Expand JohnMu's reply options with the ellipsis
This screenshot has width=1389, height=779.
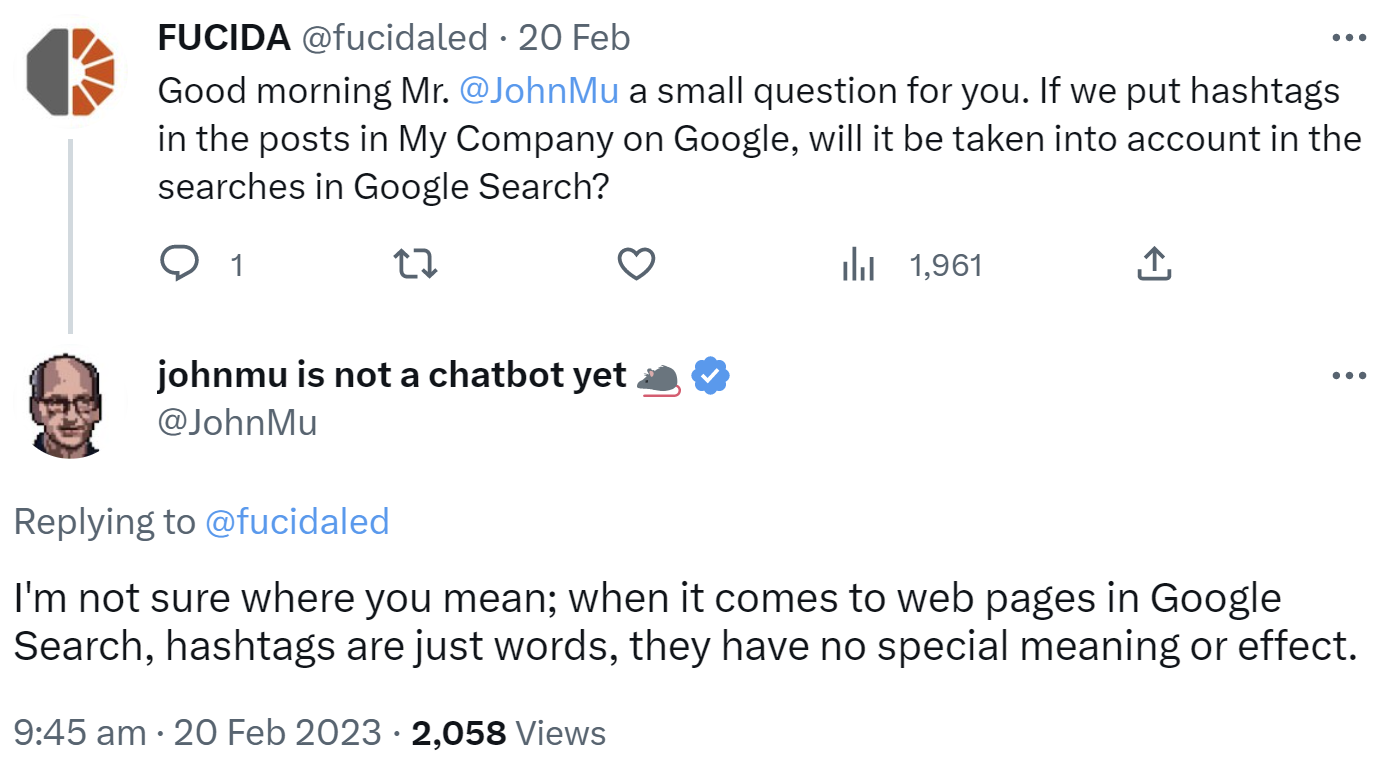(1350, 375)
